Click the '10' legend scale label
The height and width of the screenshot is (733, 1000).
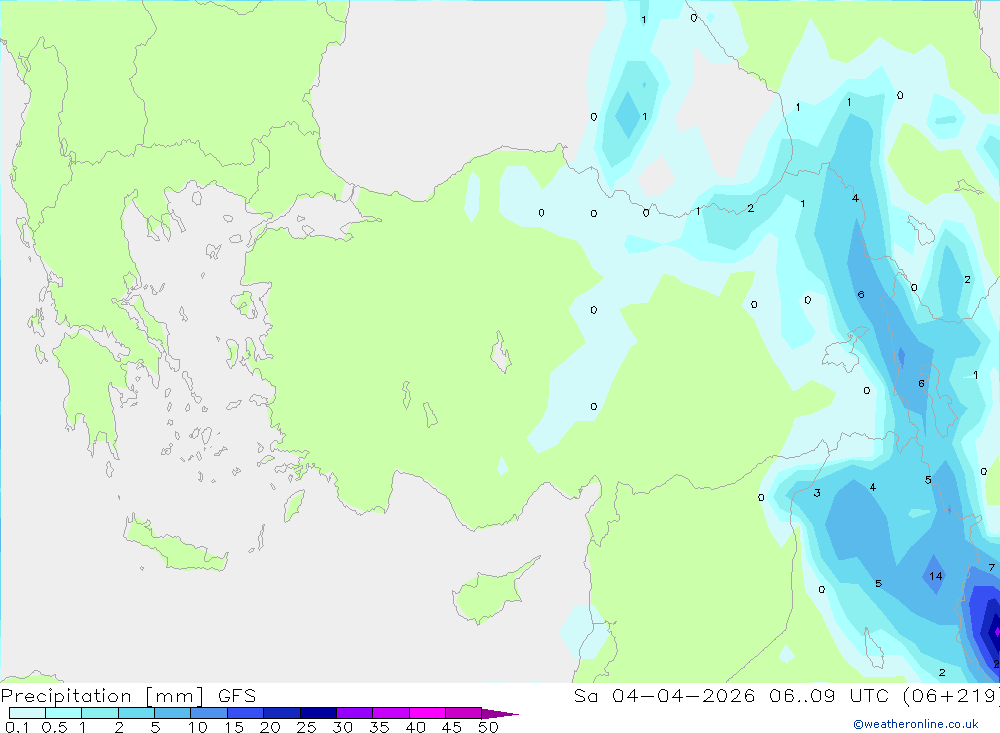[198, 727]
